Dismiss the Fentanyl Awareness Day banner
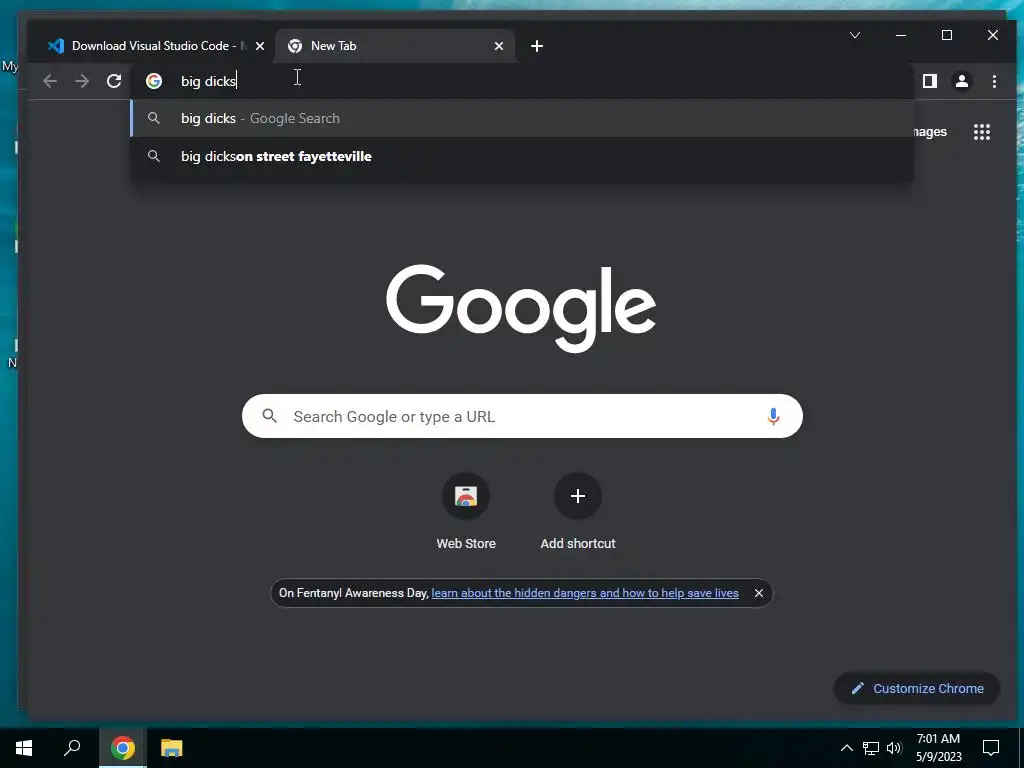Viewport: 1024px width, 768px height. click(x=758, y=593)
